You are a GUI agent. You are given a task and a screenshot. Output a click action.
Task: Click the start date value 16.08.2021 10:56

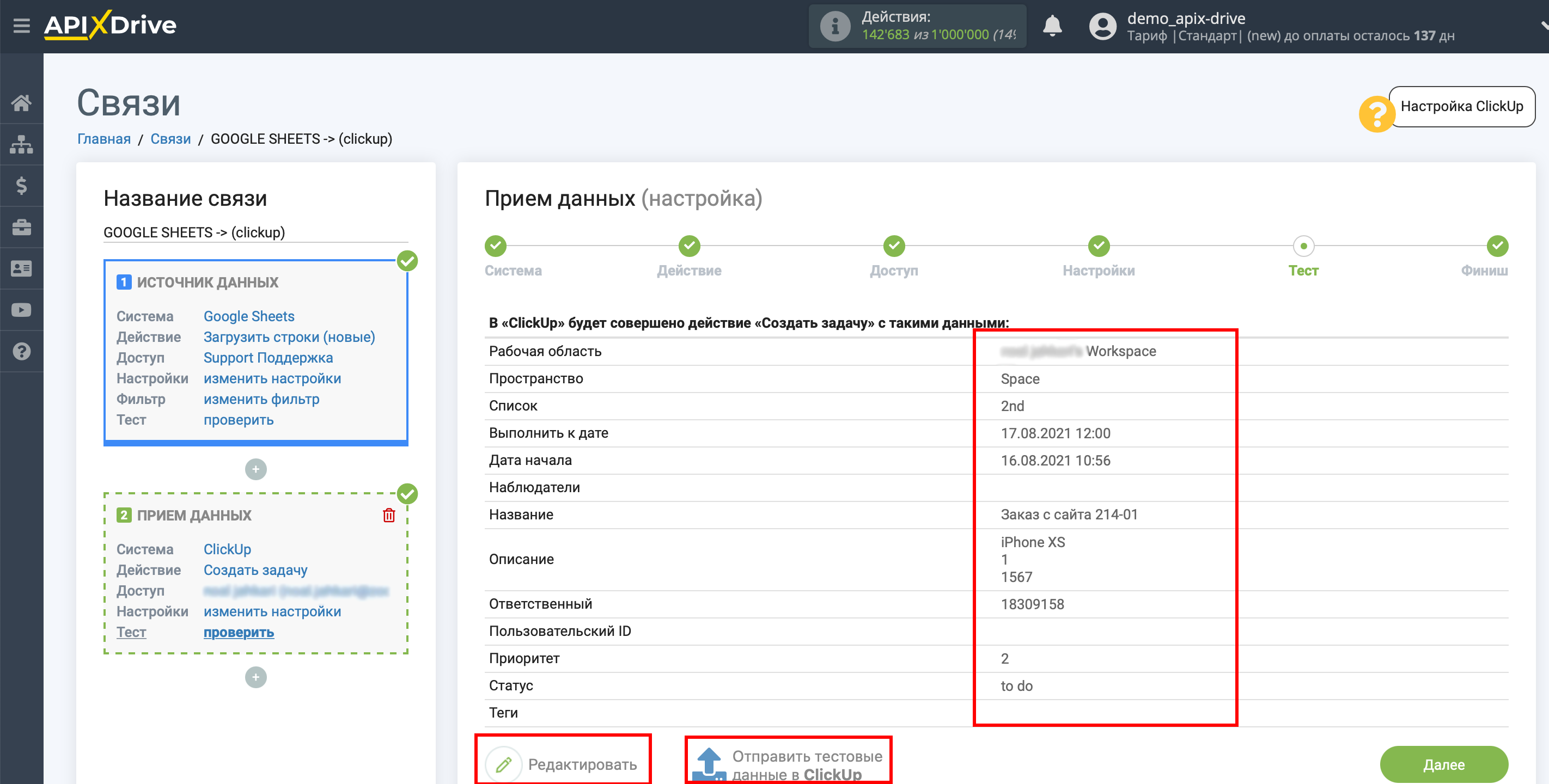click(1056, 461)
